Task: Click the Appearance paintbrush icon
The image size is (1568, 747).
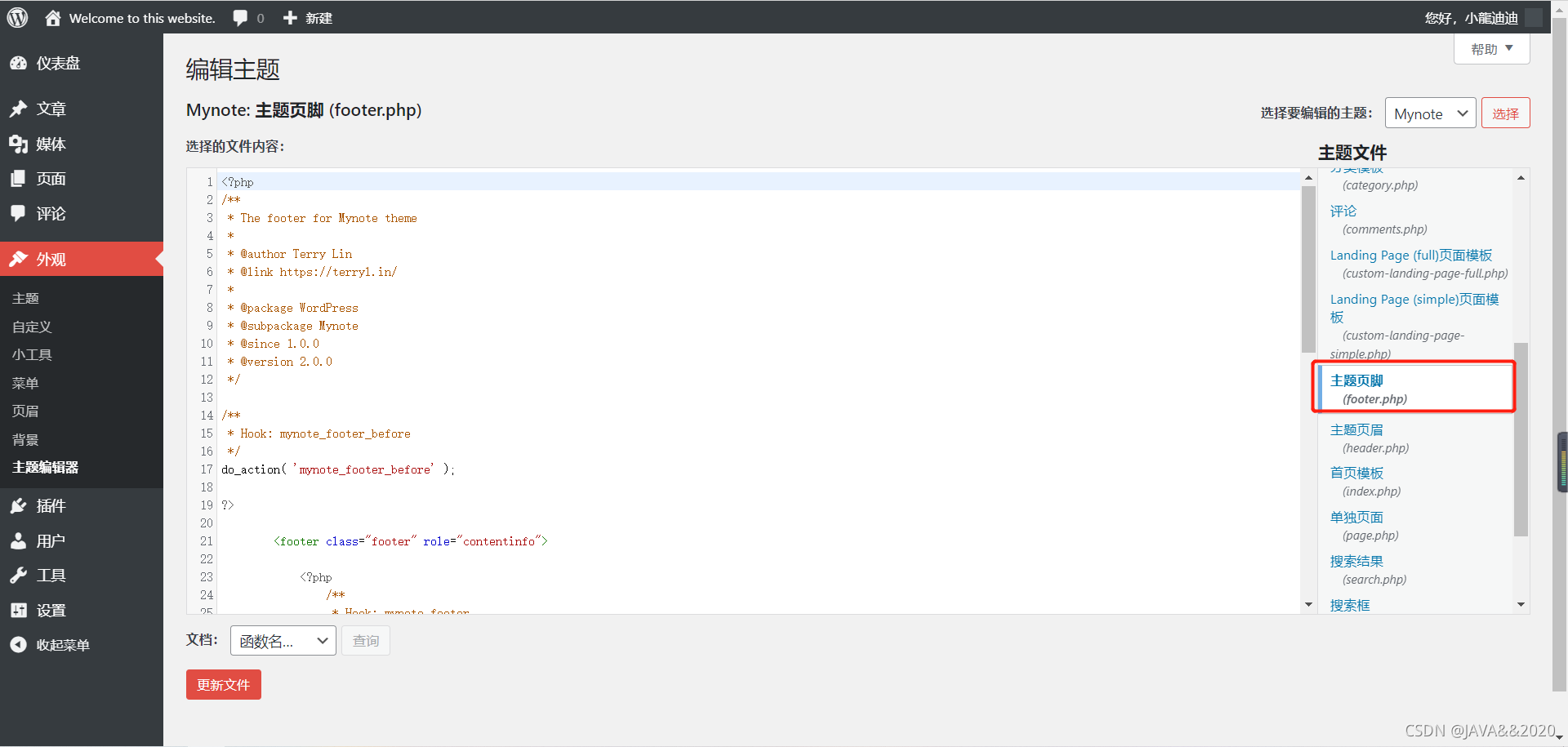Action: (18, 260)
